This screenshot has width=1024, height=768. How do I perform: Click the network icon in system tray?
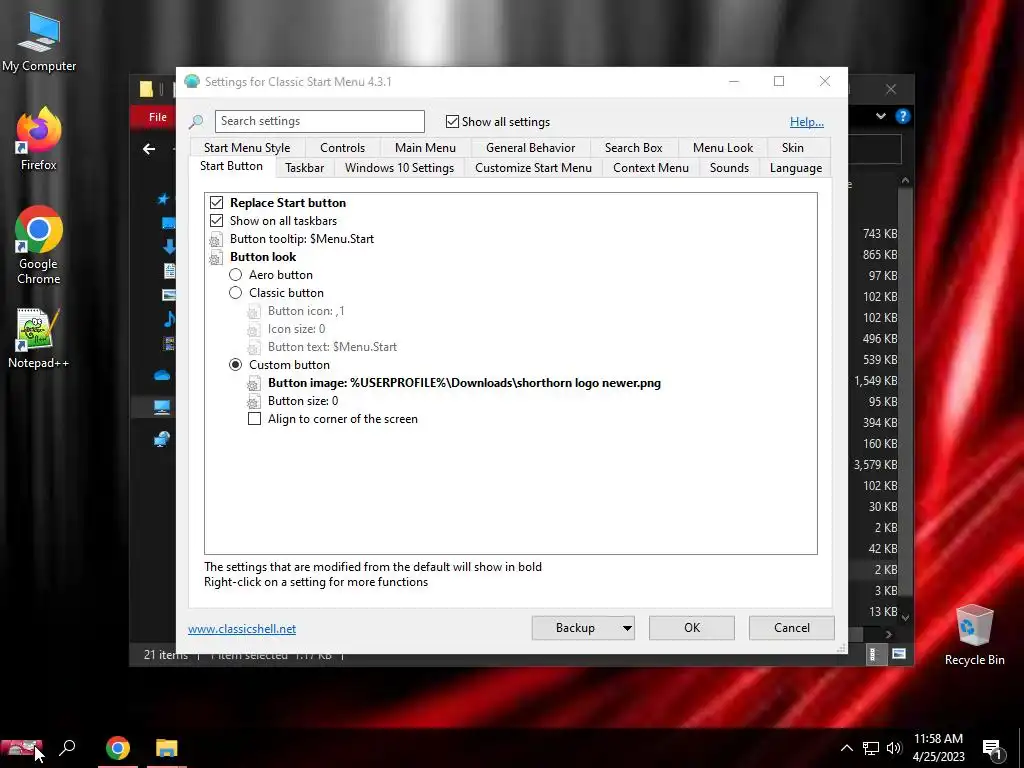871,748
